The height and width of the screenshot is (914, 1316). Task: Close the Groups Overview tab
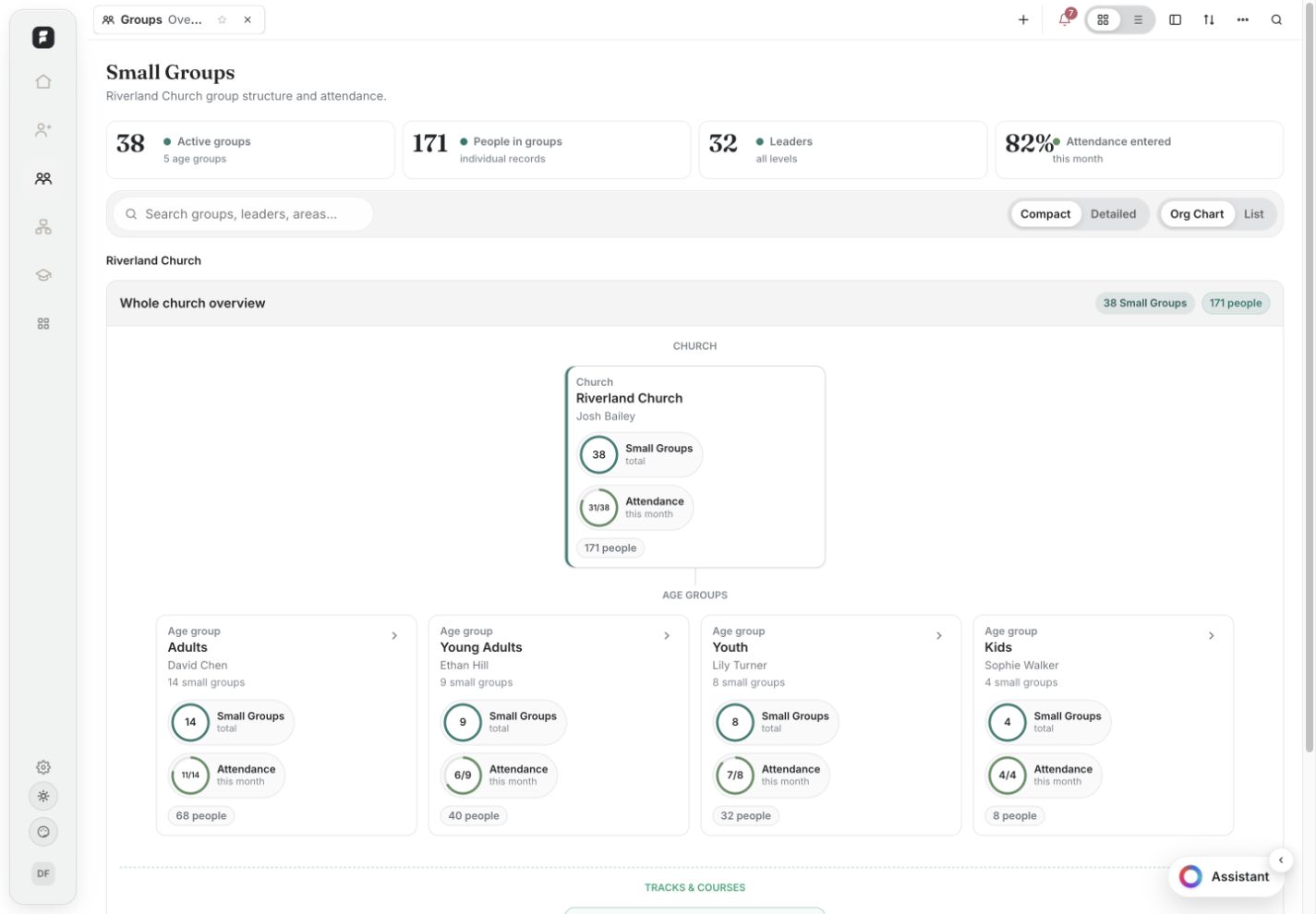[x=248, y=19]
